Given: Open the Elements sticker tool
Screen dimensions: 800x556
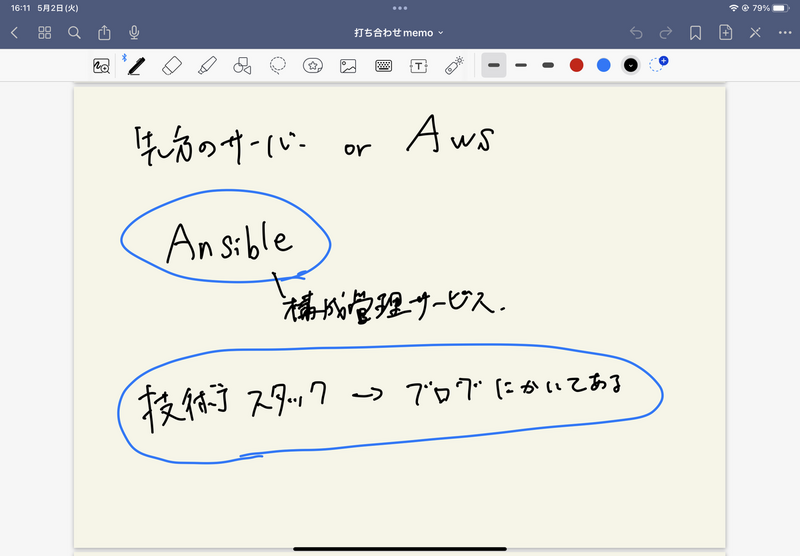Looking at the screenshot, I should pyautogui.click(x=313, y=66).
